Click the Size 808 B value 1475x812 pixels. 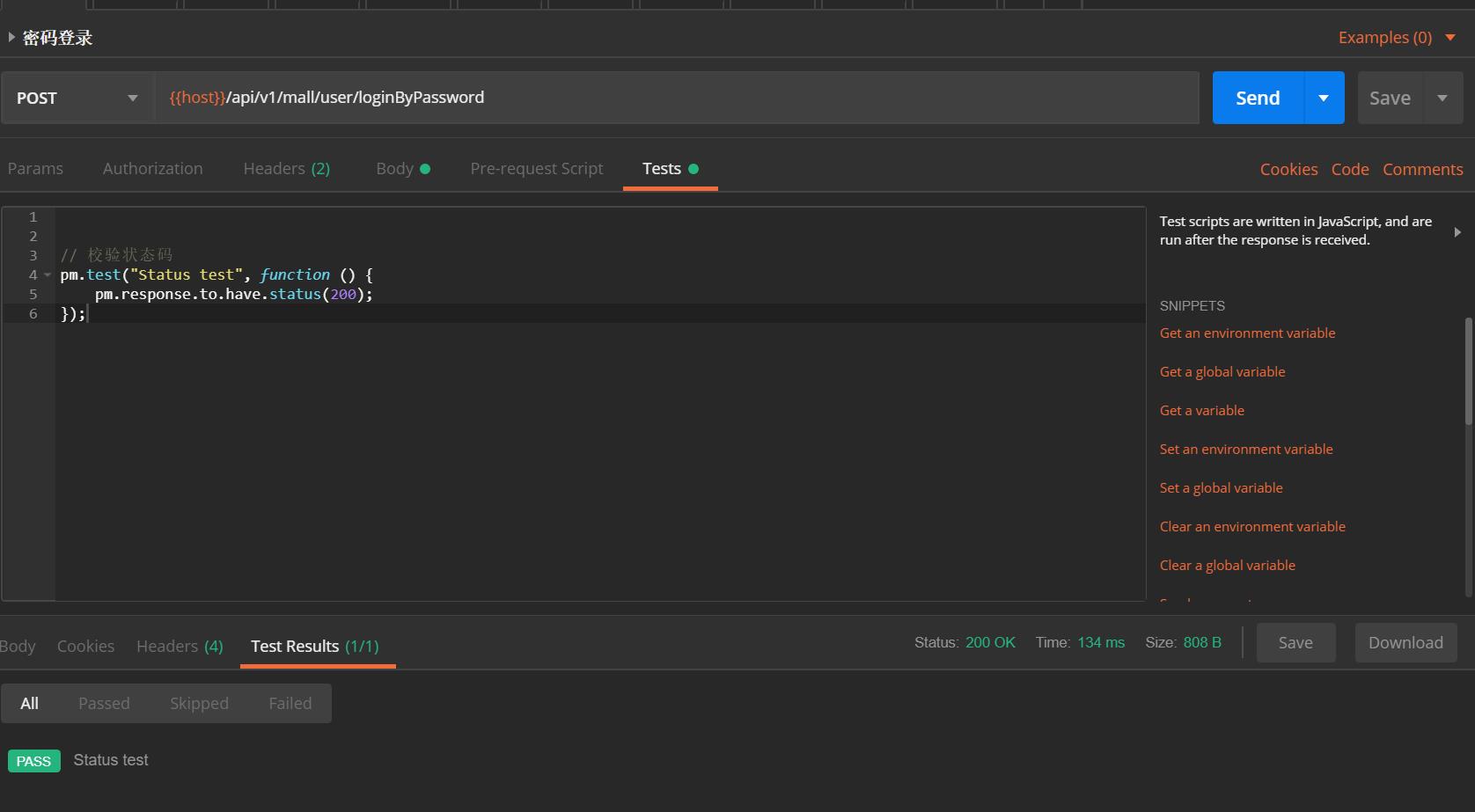coord(1202,642)
